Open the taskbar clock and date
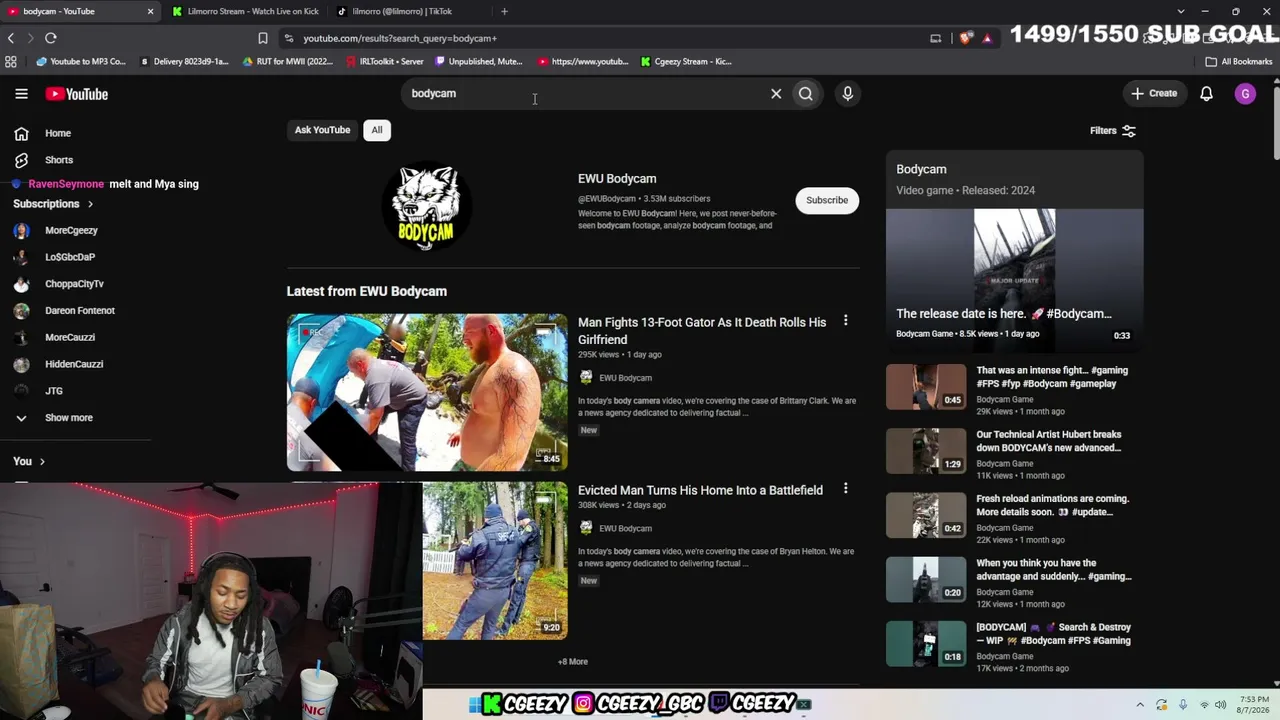 click(1255, 705)
